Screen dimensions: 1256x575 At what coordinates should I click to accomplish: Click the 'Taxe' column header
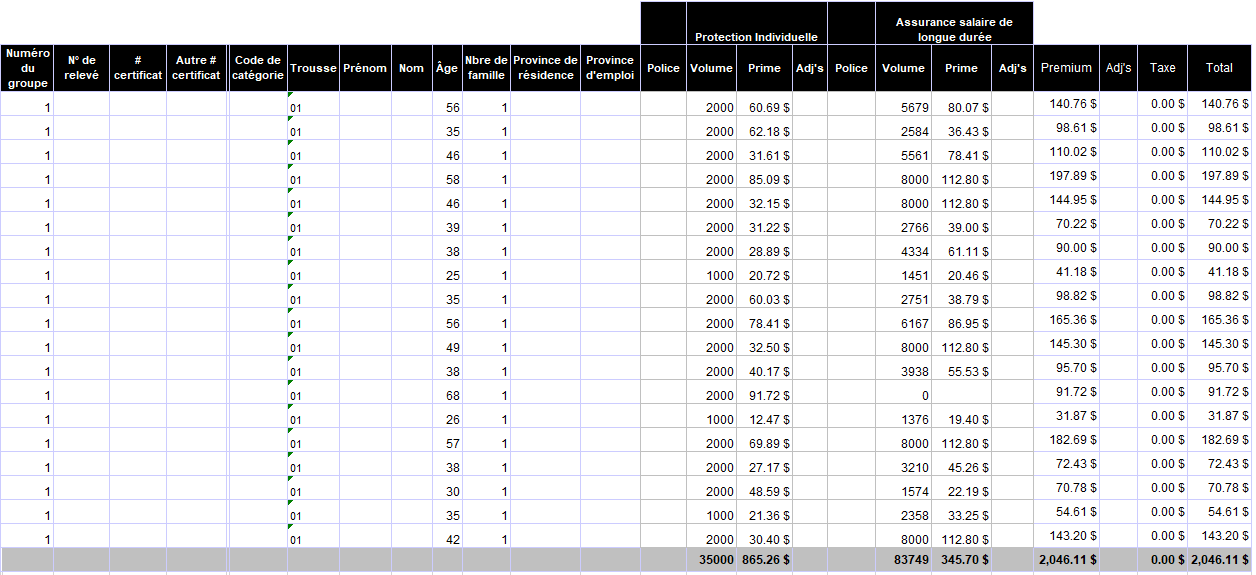1163,68
